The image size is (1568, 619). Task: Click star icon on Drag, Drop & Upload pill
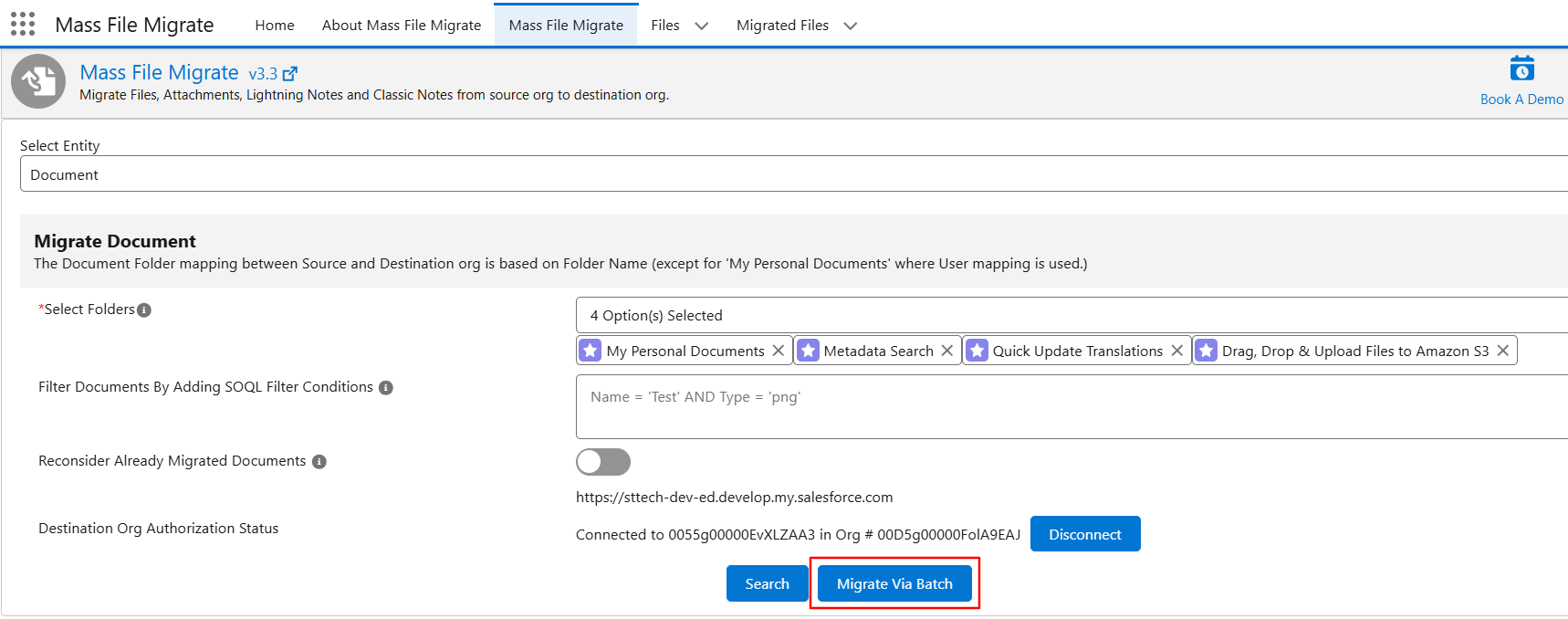pos(1207,351)
